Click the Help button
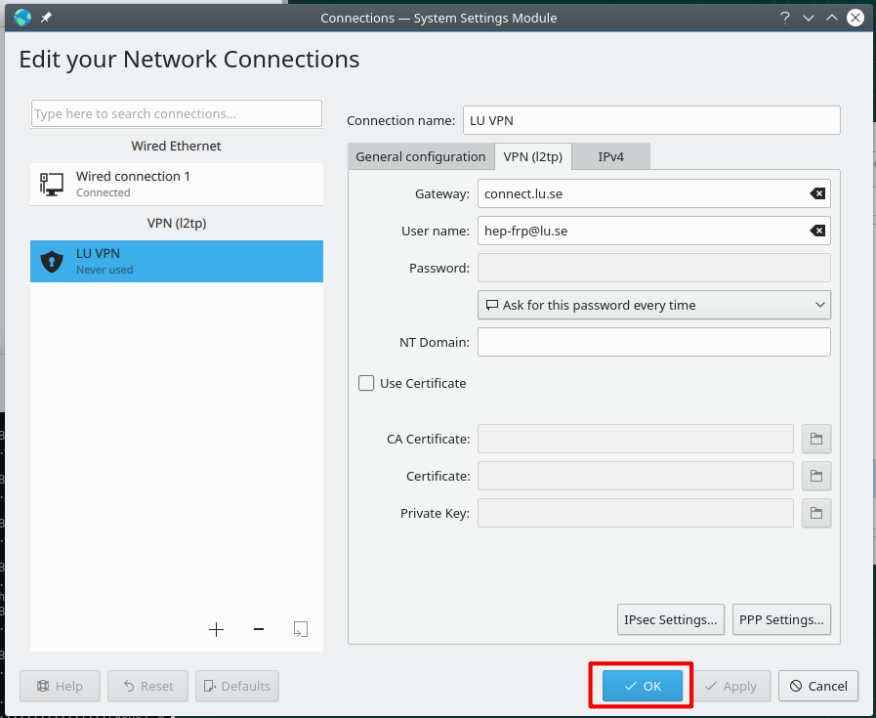 60,686
